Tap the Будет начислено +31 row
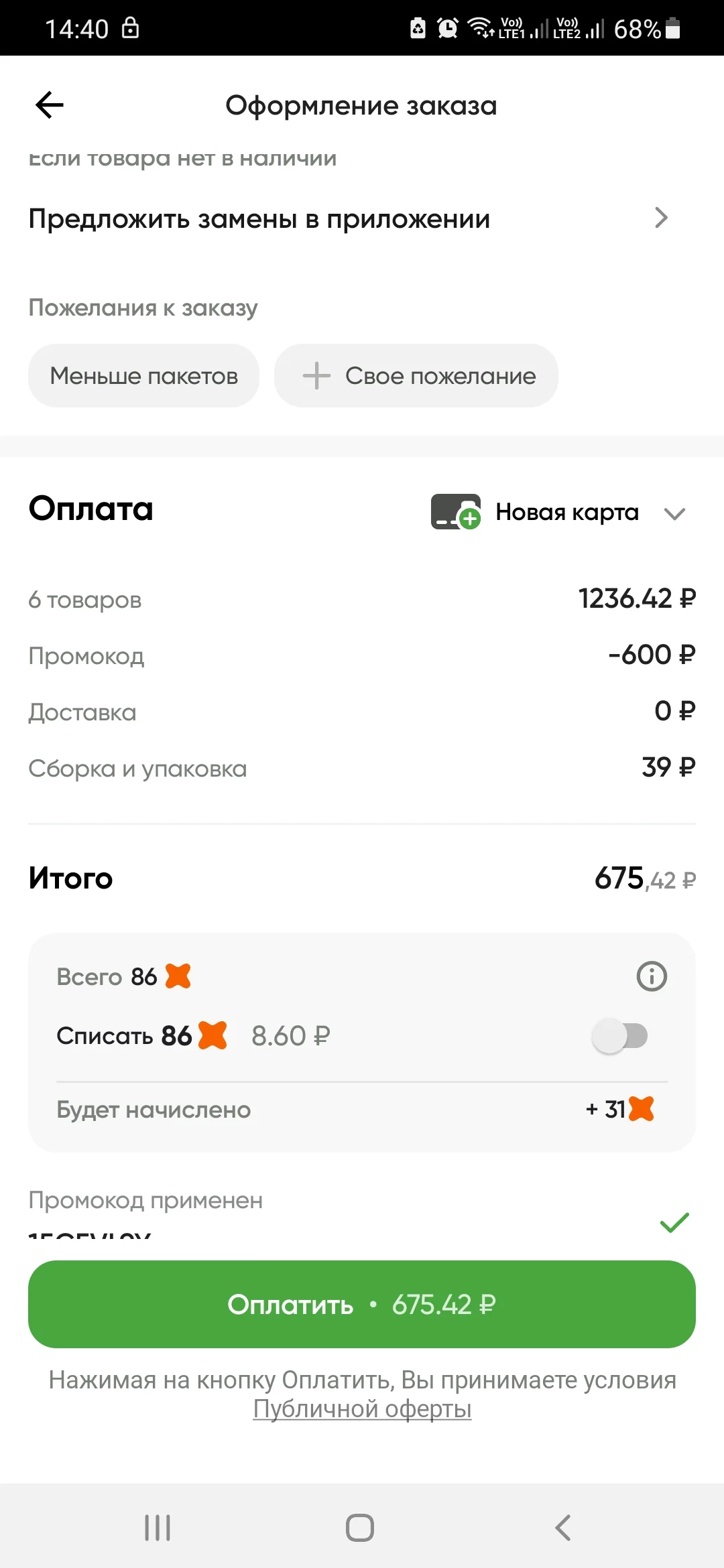Image resolution: width=724 pixels, height=1568 pixels. pos(362,1109)
